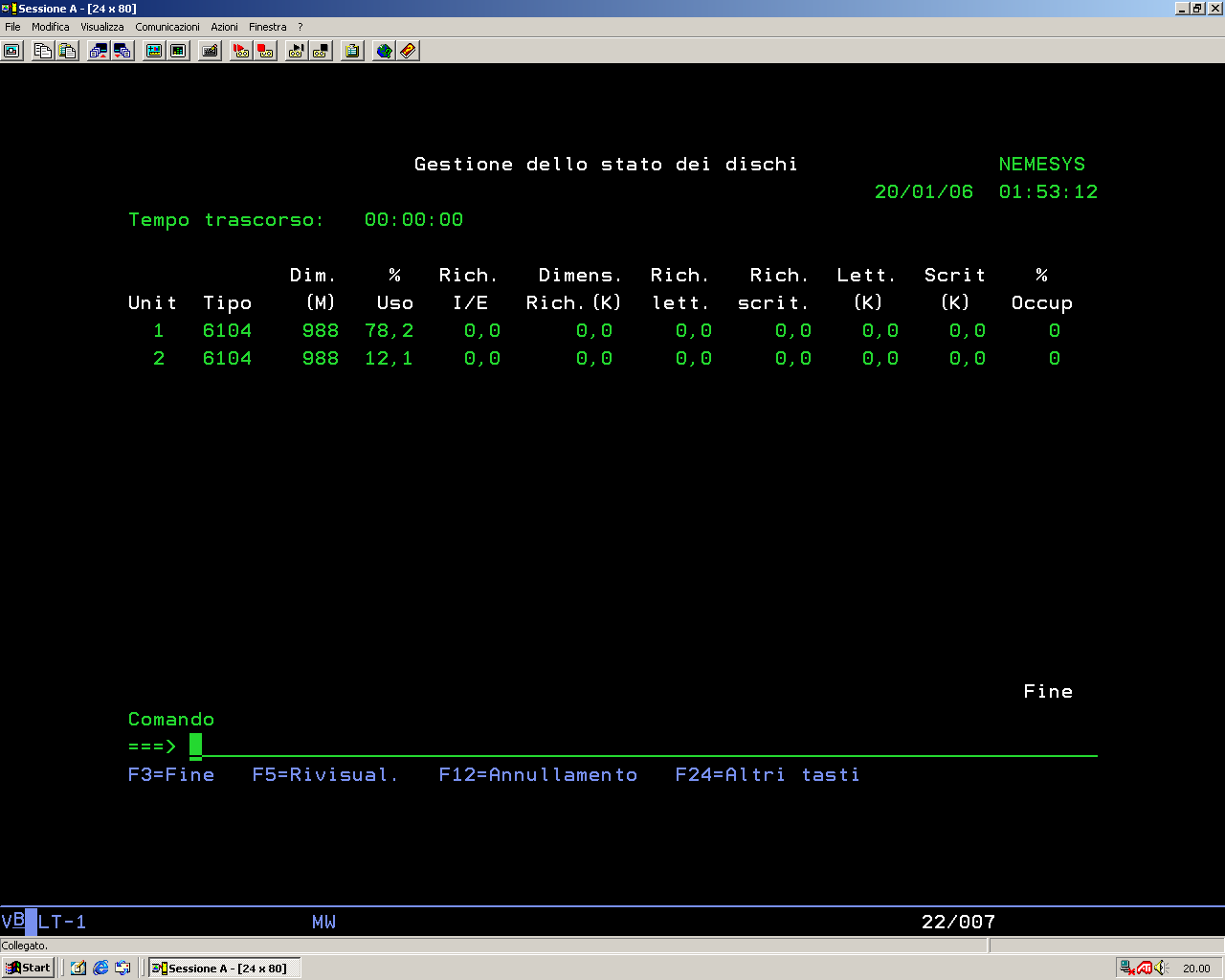Click the Sessione A taskbar button
The width and height of the screenshot is (1225, 980).
(225, 968)
